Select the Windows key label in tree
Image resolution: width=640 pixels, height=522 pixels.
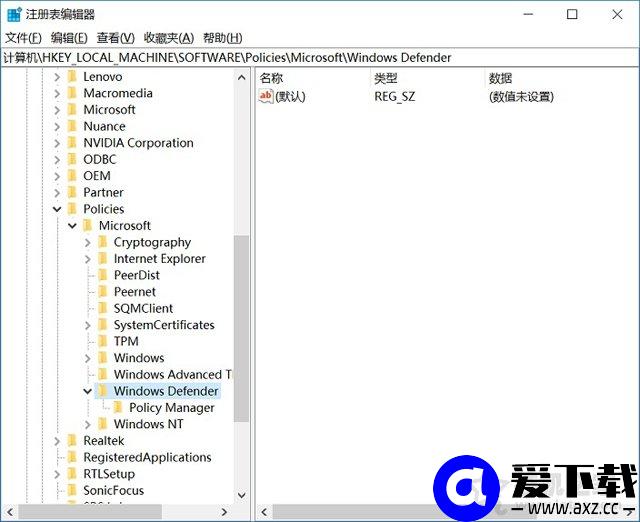139,358
